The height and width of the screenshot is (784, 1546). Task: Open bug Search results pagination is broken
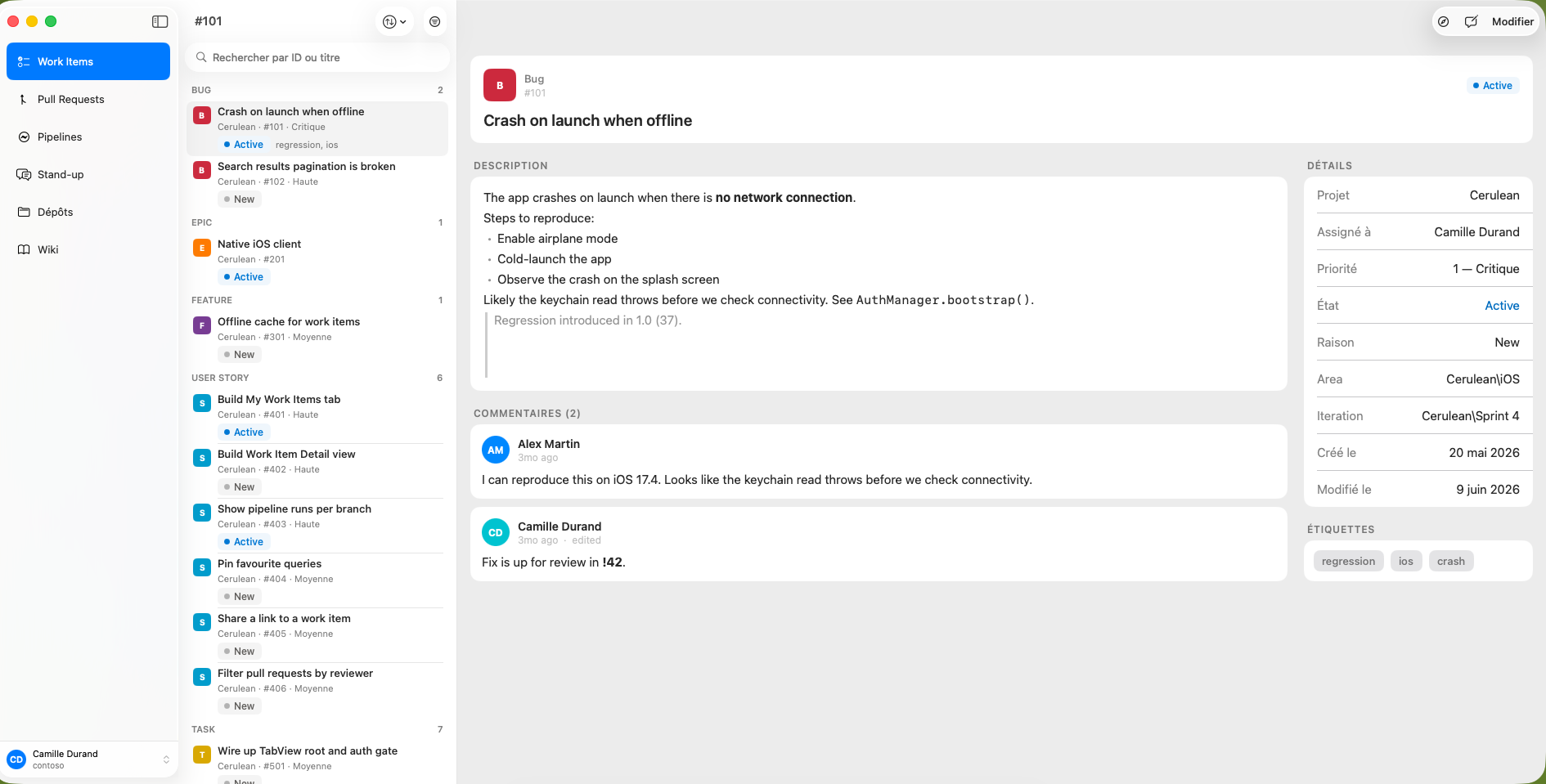(317, 183)
